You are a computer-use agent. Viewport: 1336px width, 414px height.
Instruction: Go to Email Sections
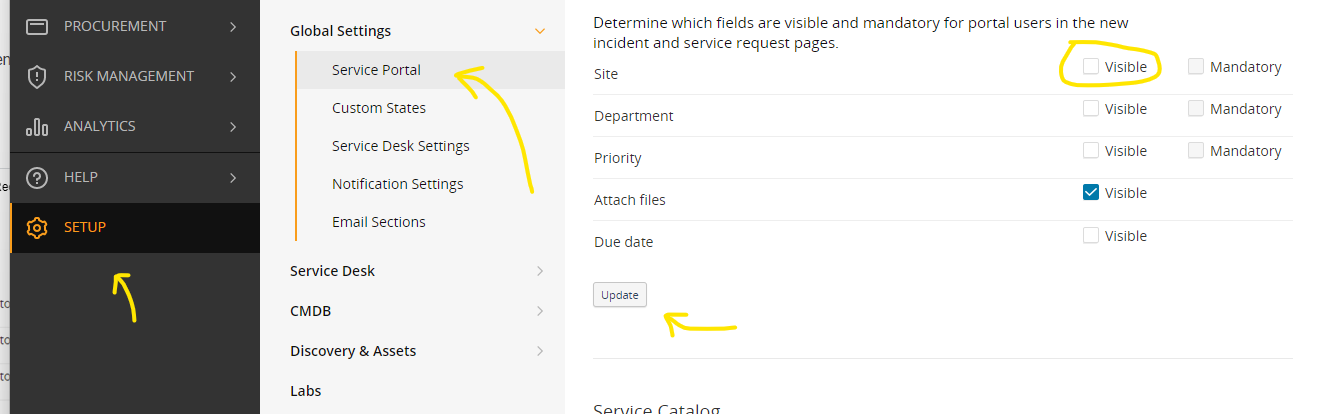tap(379, 222)
